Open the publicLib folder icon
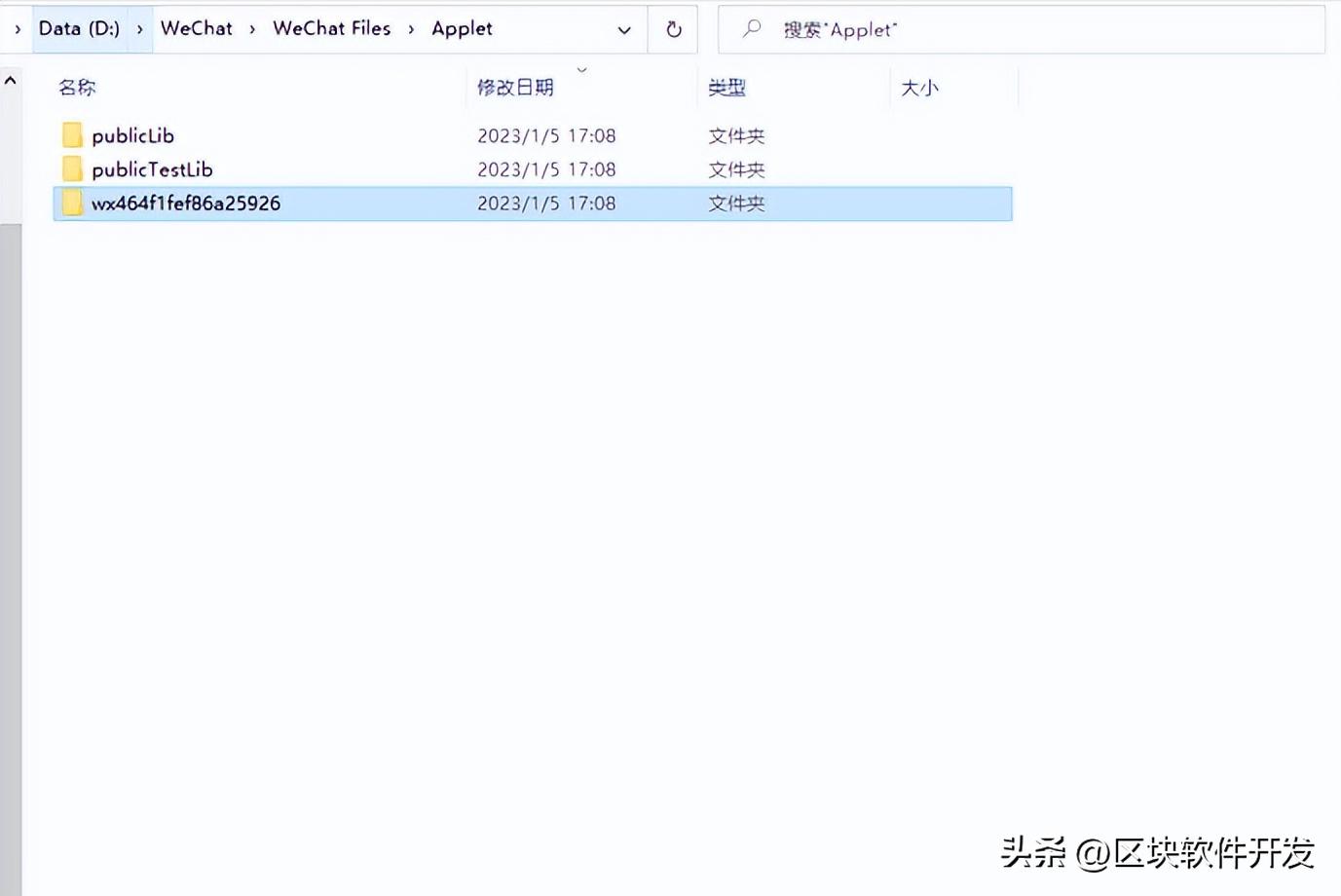1341x896 pixels. 131,135
